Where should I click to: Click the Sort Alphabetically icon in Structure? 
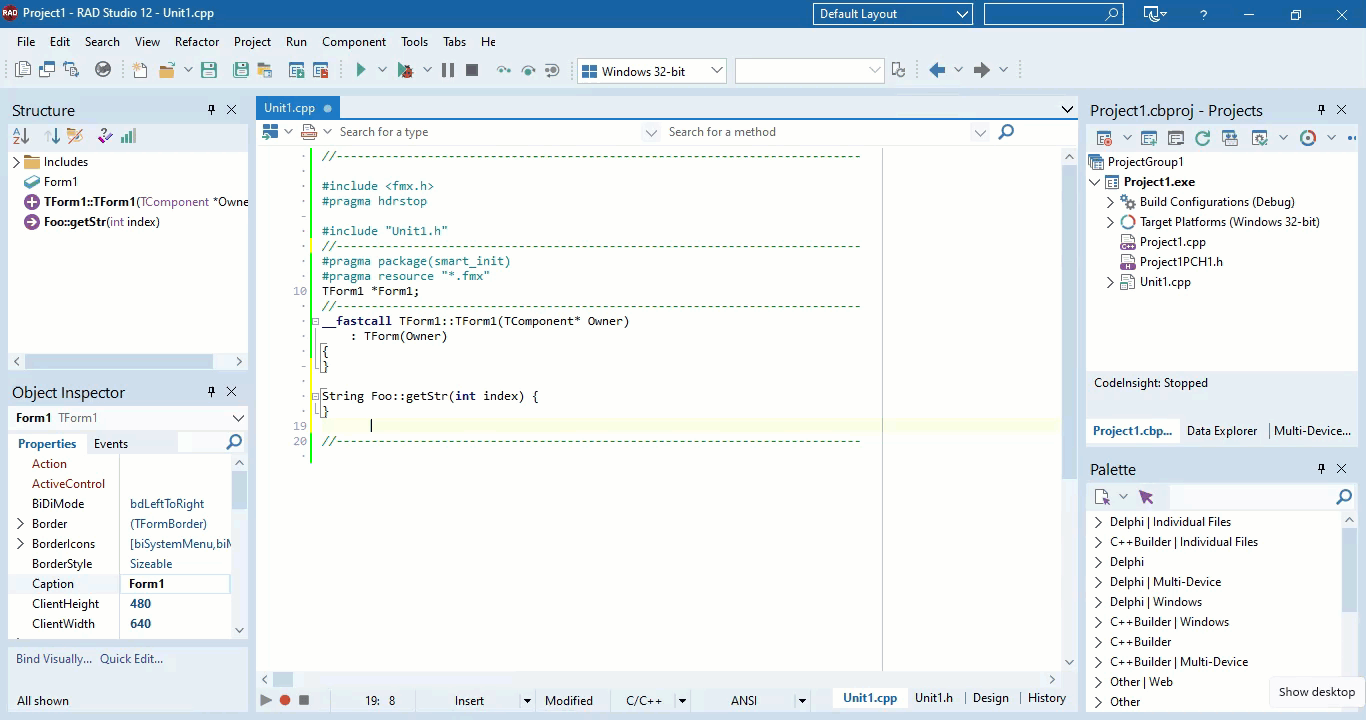[21, 137]
